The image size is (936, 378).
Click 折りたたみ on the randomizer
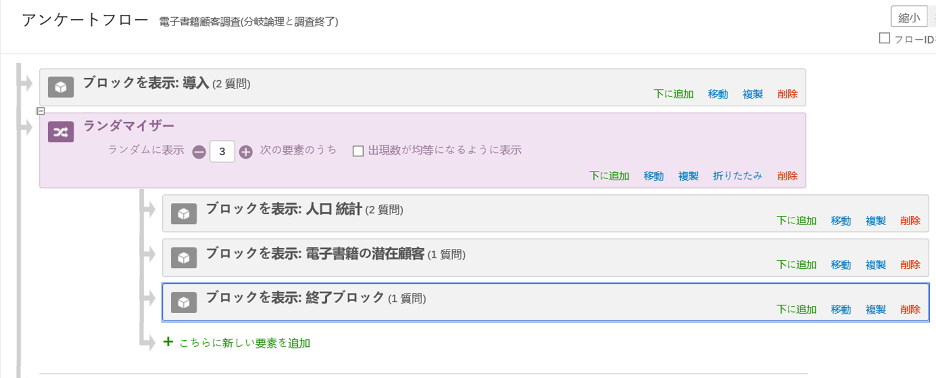click(x=738, y=176)
